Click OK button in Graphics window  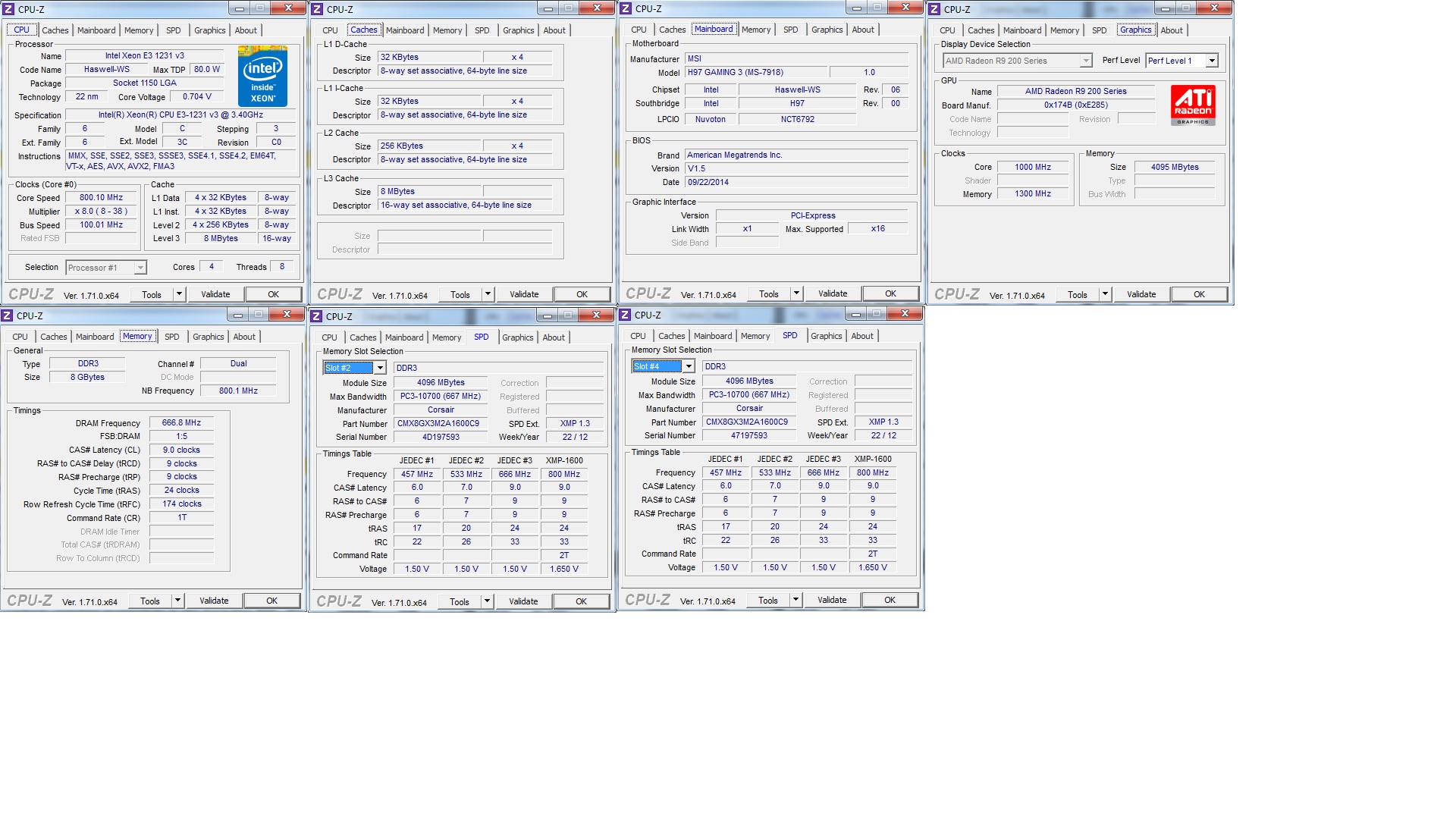click(x=1198, y=294)
